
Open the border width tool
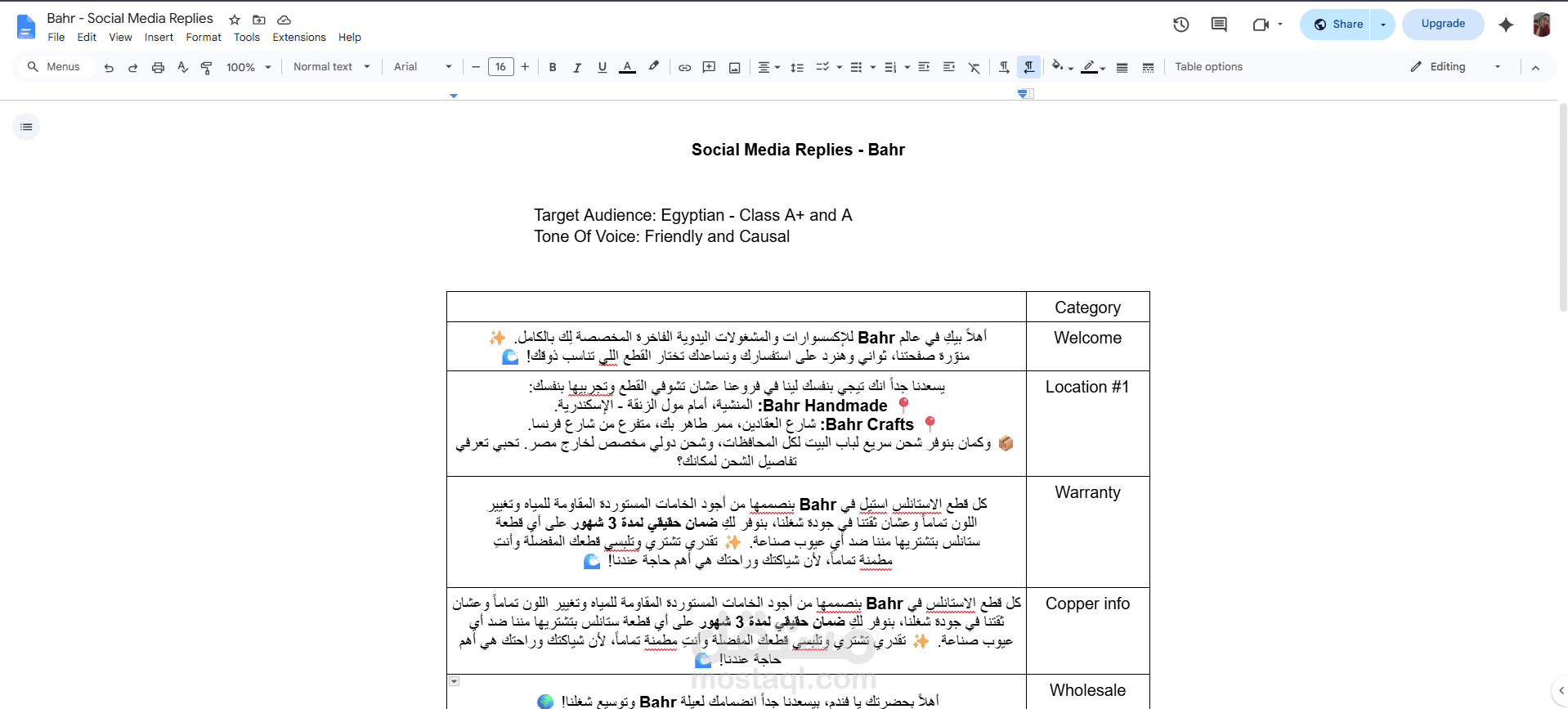1122,67
